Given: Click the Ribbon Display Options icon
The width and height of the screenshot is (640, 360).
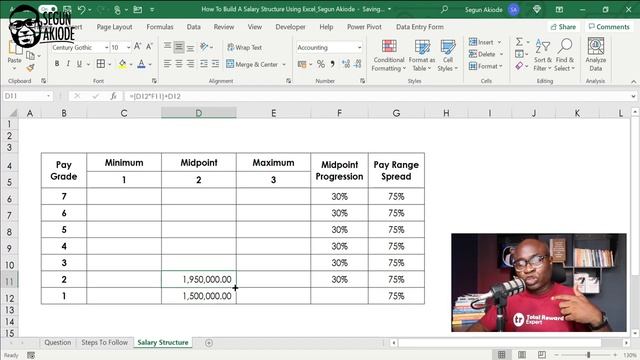Looking at the screenshot, I should 559,9.
